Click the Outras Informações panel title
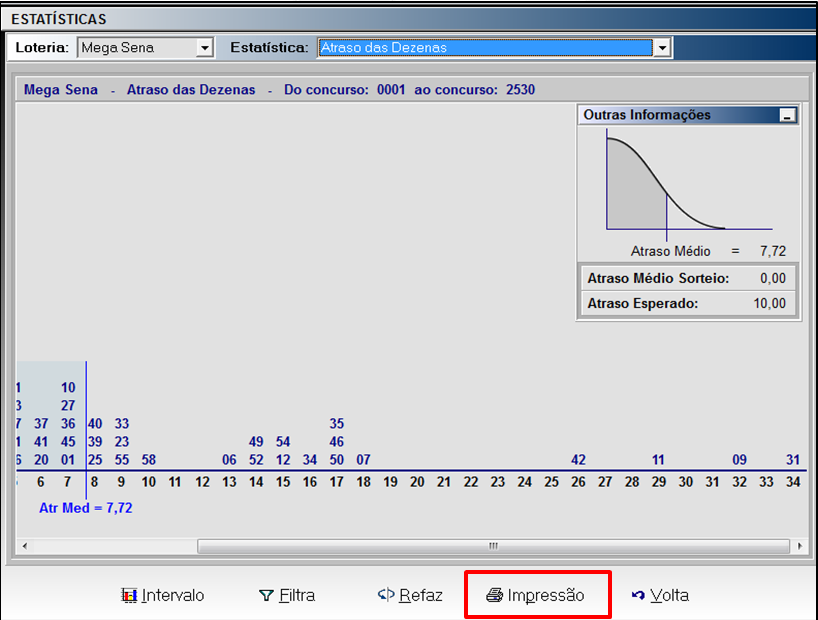 (x=647, y=115)
